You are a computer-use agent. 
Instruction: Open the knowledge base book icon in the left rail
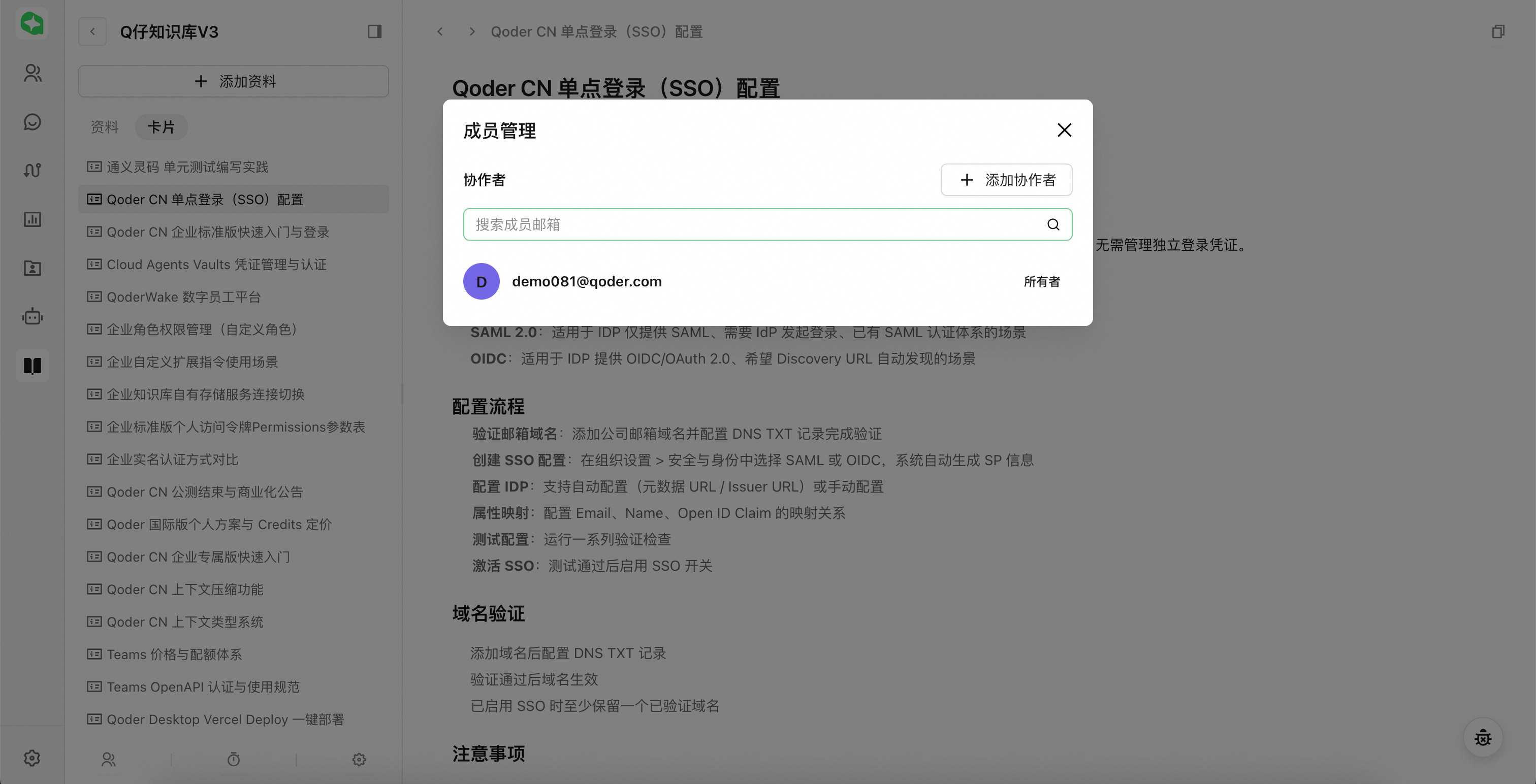[x=32, y=366]
